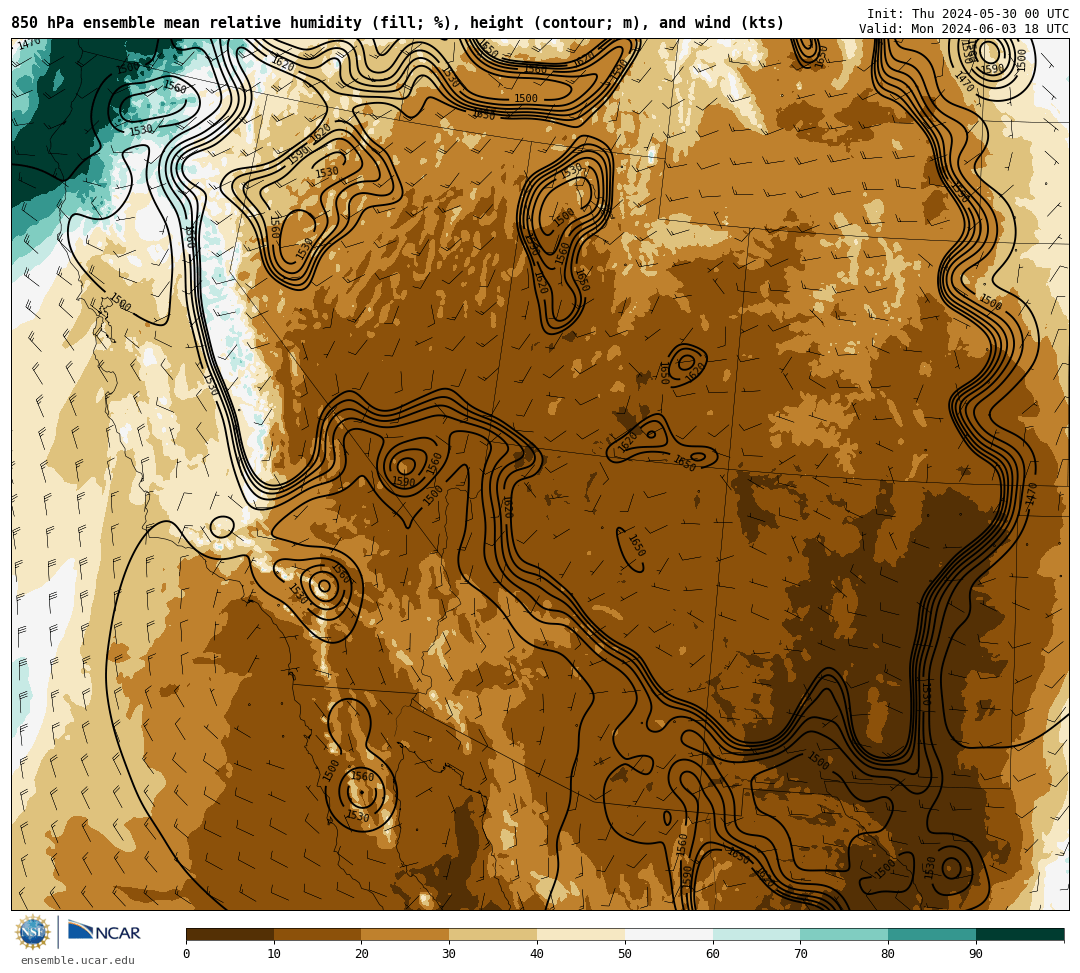The height and width of the screenshot is (973, 1080).
Task: Click the colorbar tick label 0
Action: pyautogui.click(x=187, y=954)
